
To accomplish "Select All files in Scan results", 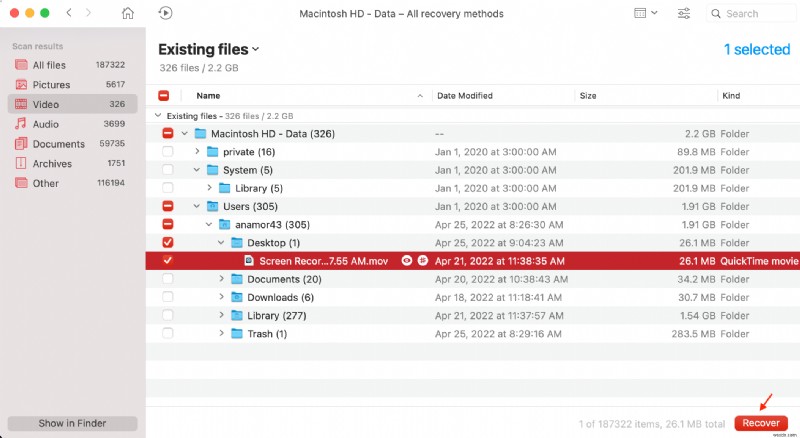I will click(72, 65).
